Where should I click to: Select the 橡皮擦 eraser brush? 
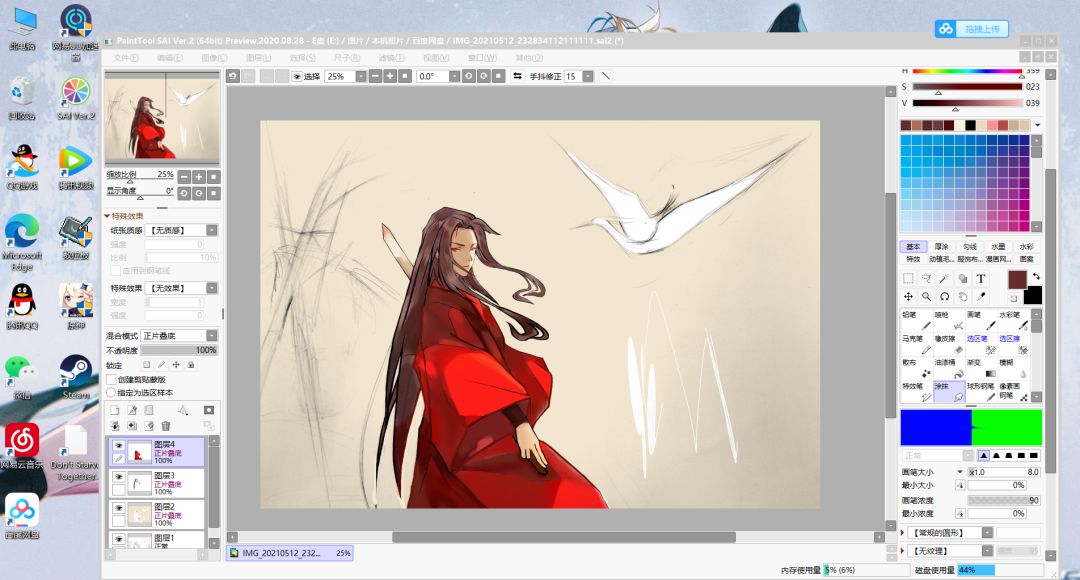tap(948, 344)
